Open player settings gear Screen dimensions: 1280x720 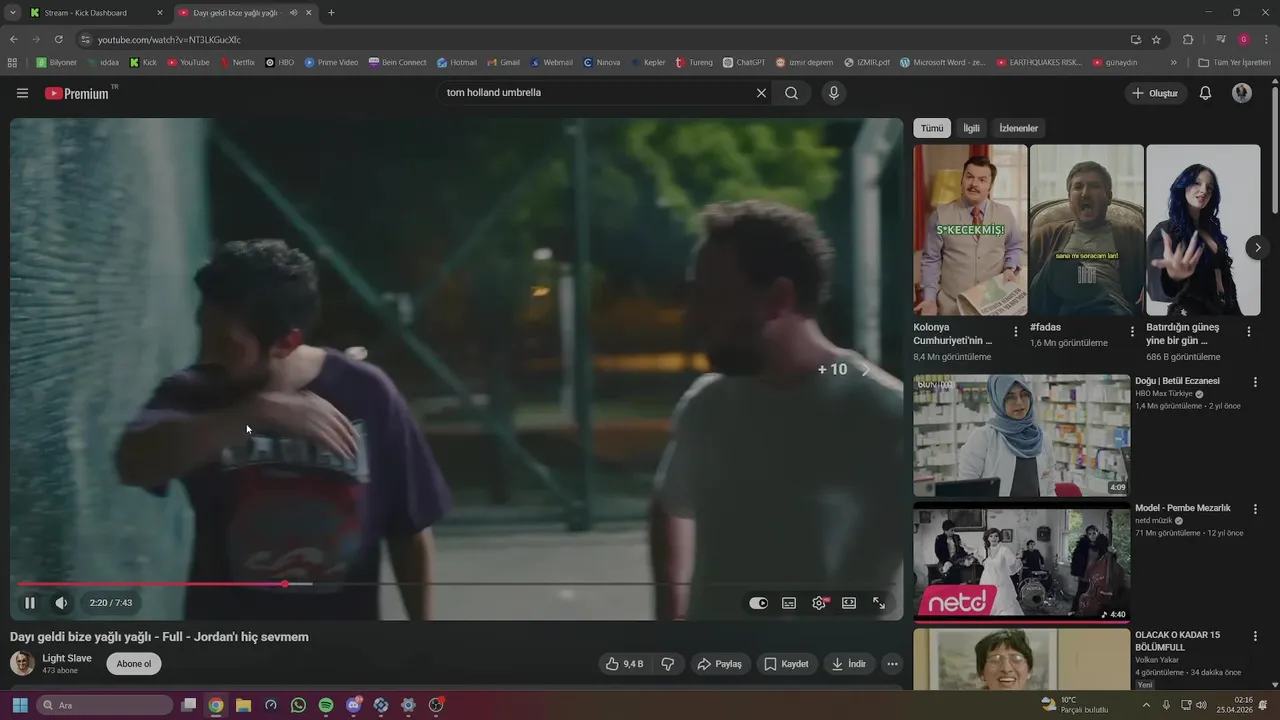(820, 603)
